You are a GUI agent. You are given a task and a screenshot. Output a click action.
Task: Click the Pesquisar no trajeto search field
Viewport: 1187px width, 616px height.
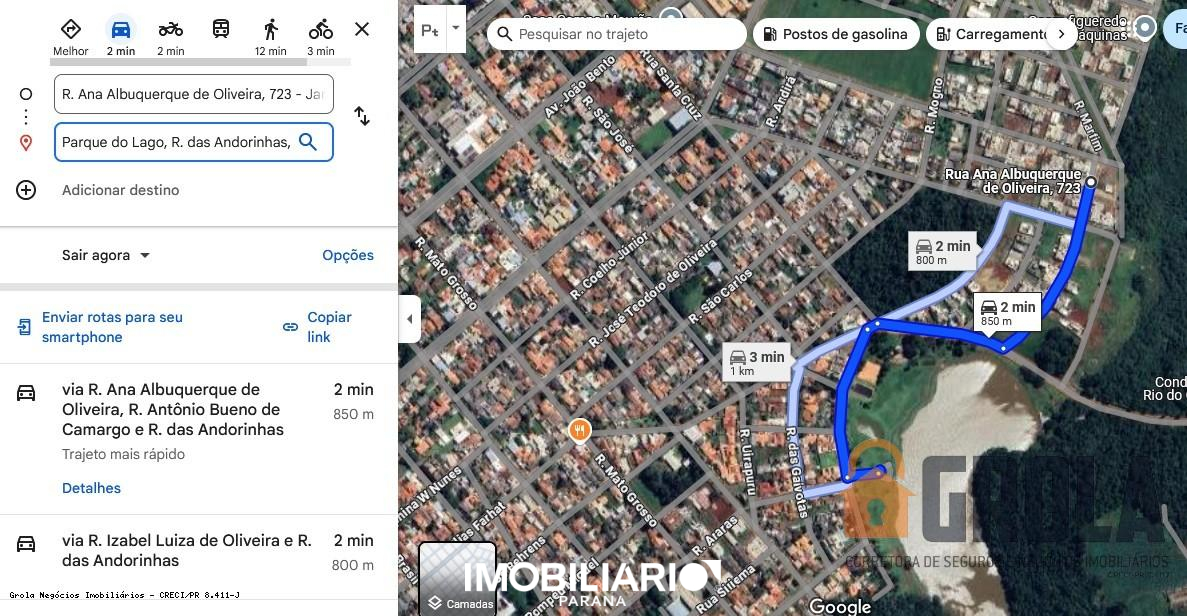coord(616,34)
